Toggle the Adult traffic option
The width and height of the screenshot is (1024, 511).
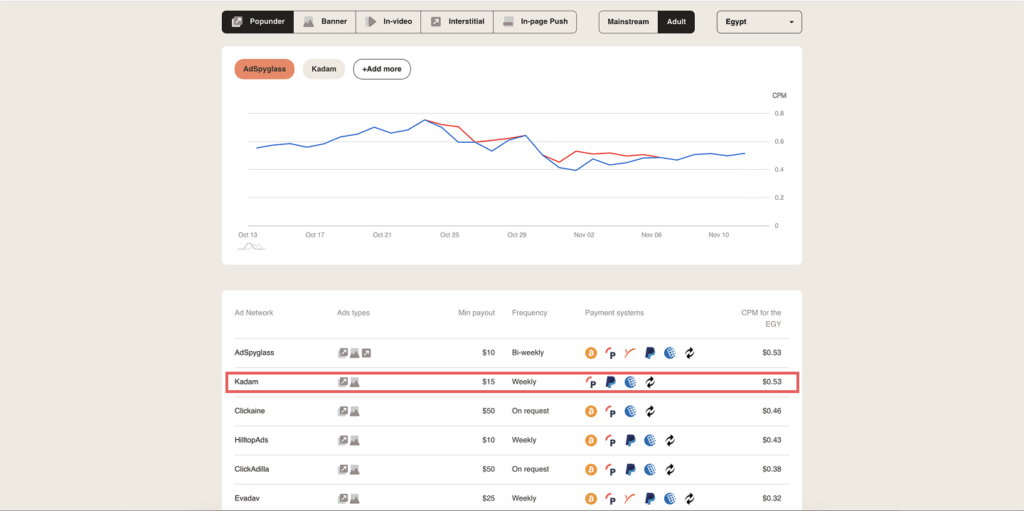click(x=676, y=21)
